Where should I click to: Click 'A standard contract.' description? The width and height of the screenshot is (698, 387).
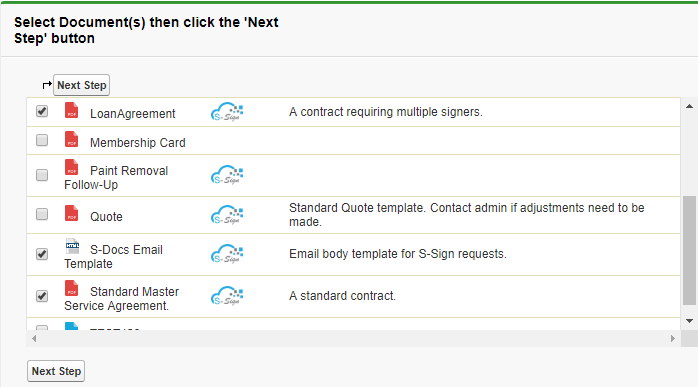pyautogui.click(x=342, y=296)
